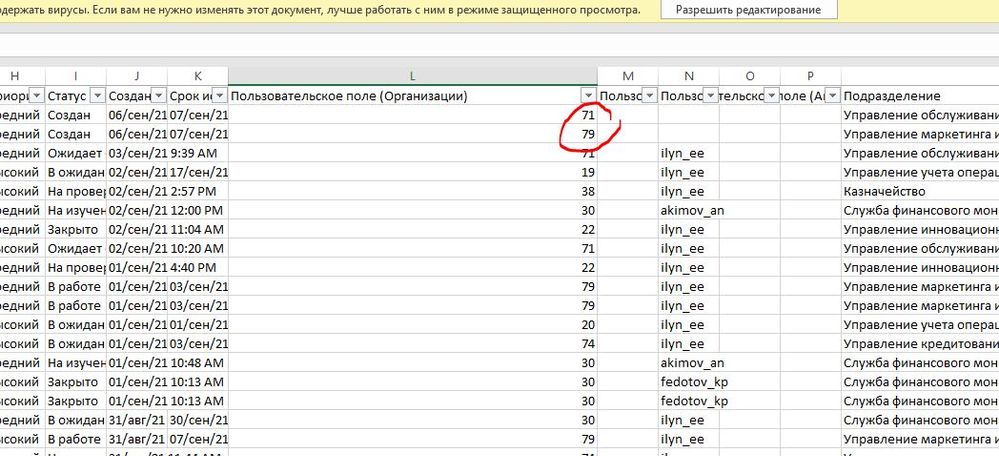Click ilyn_ee in the 9:39 AM row

[x=689, y=153]
